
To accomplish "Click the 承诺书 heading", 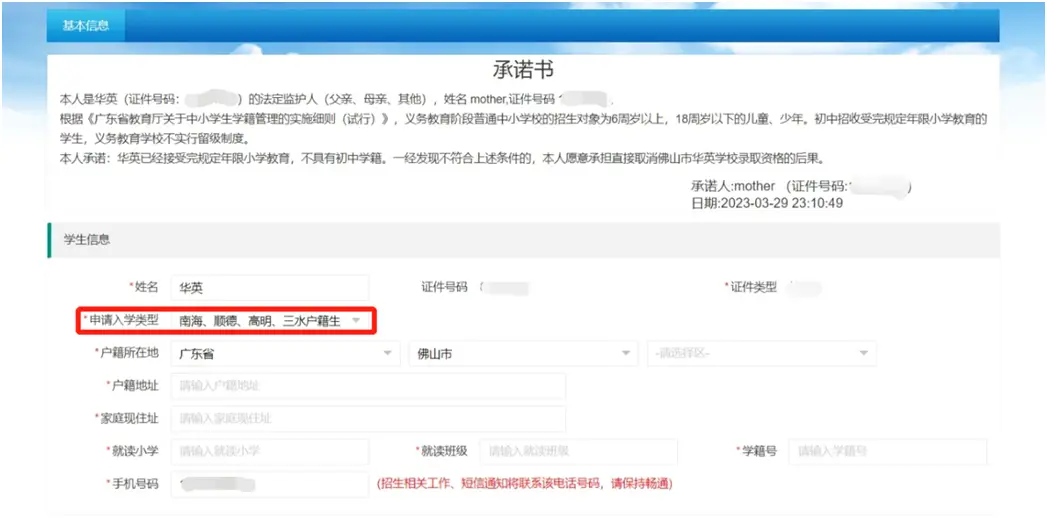I will pos(523,70).
